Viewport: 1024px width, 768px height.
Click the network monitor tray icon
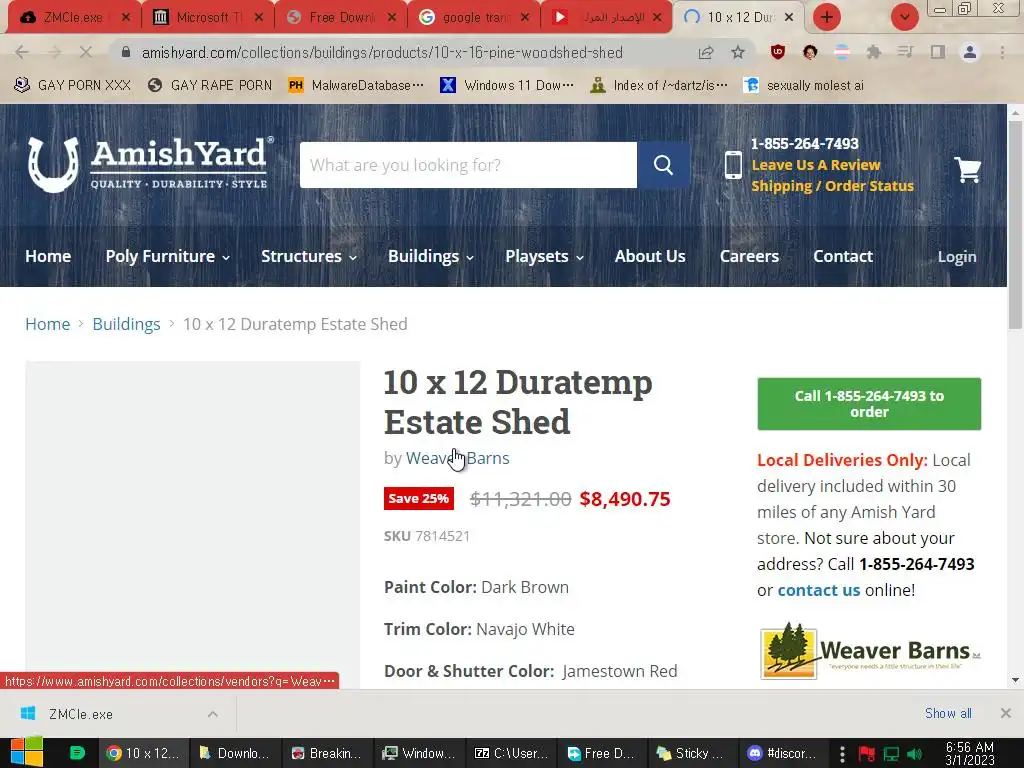click(891, 754)
